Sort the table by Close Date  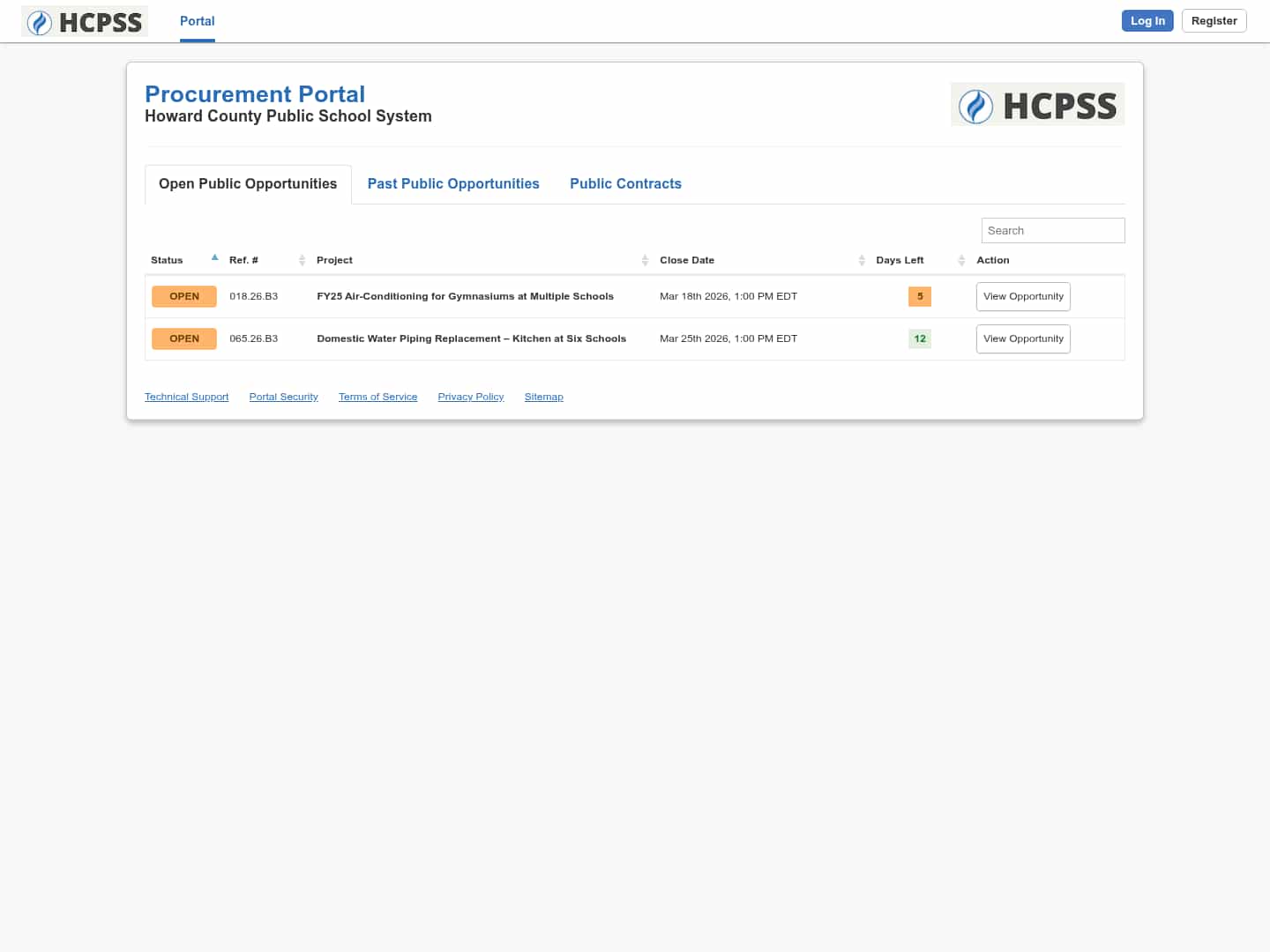862,260
